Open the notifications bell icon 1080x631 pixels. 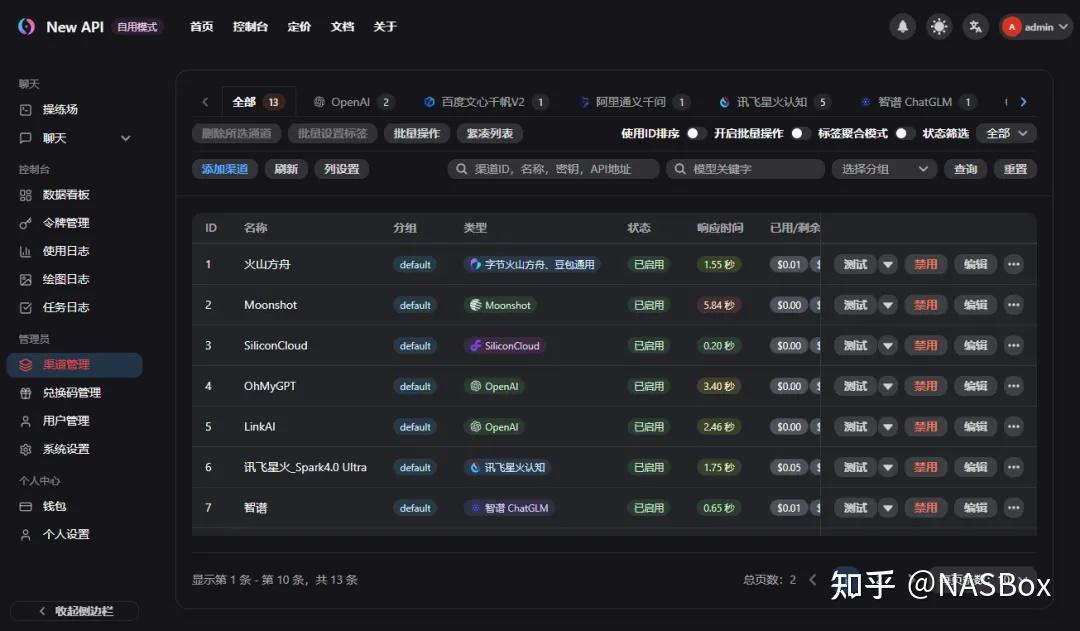click(x=902, y=27)
